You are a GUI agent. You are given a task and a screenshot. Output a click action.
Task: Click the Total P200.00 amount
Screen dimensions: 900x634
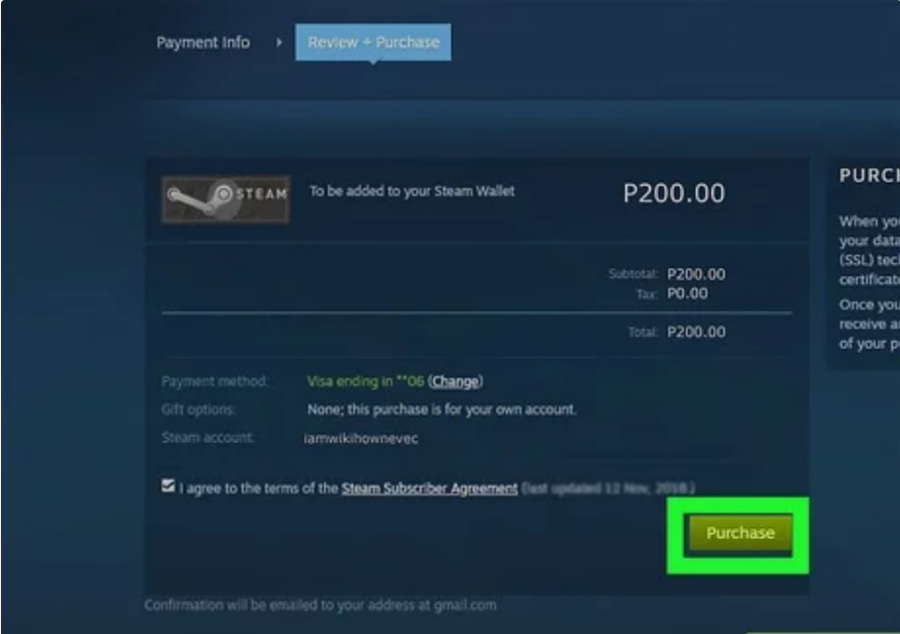tap(696, 332)
